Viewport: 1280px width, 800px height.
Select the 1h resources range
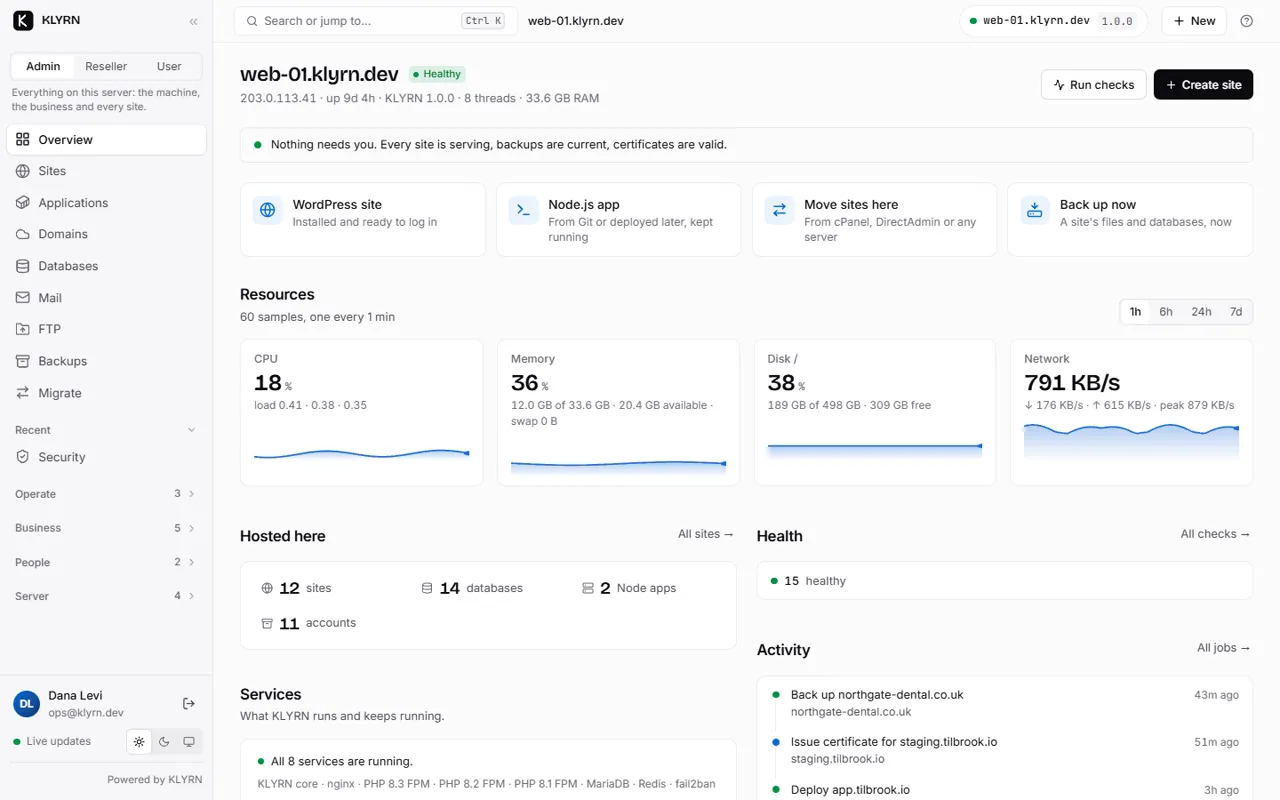[1136, 312]
